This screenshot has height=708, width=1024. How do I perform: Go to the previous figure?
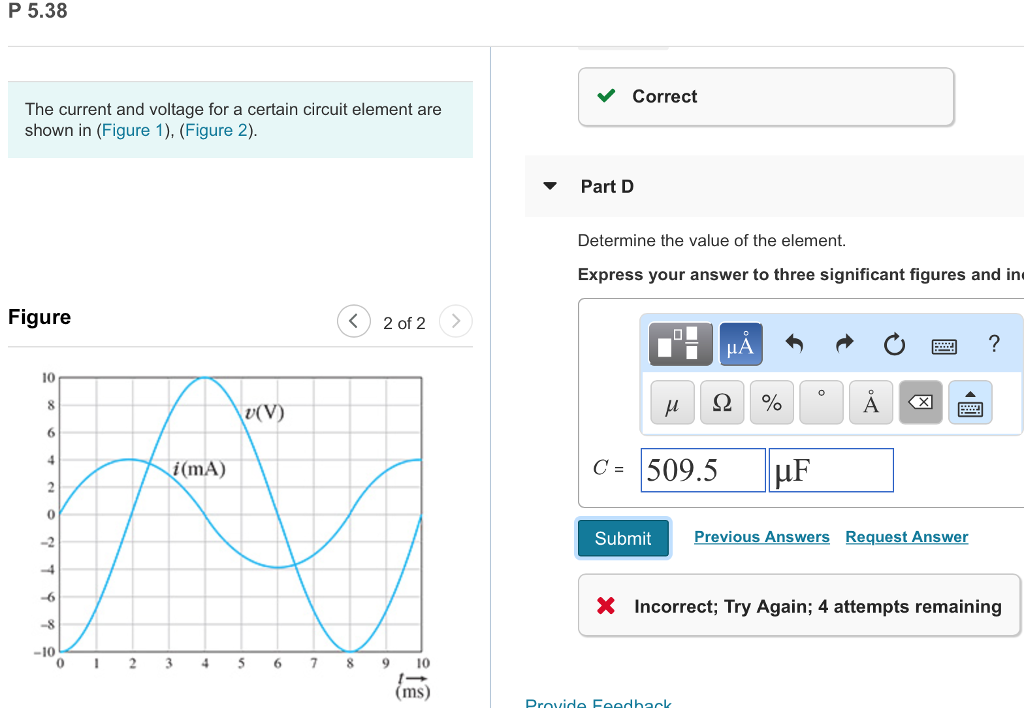pos(353,321)
